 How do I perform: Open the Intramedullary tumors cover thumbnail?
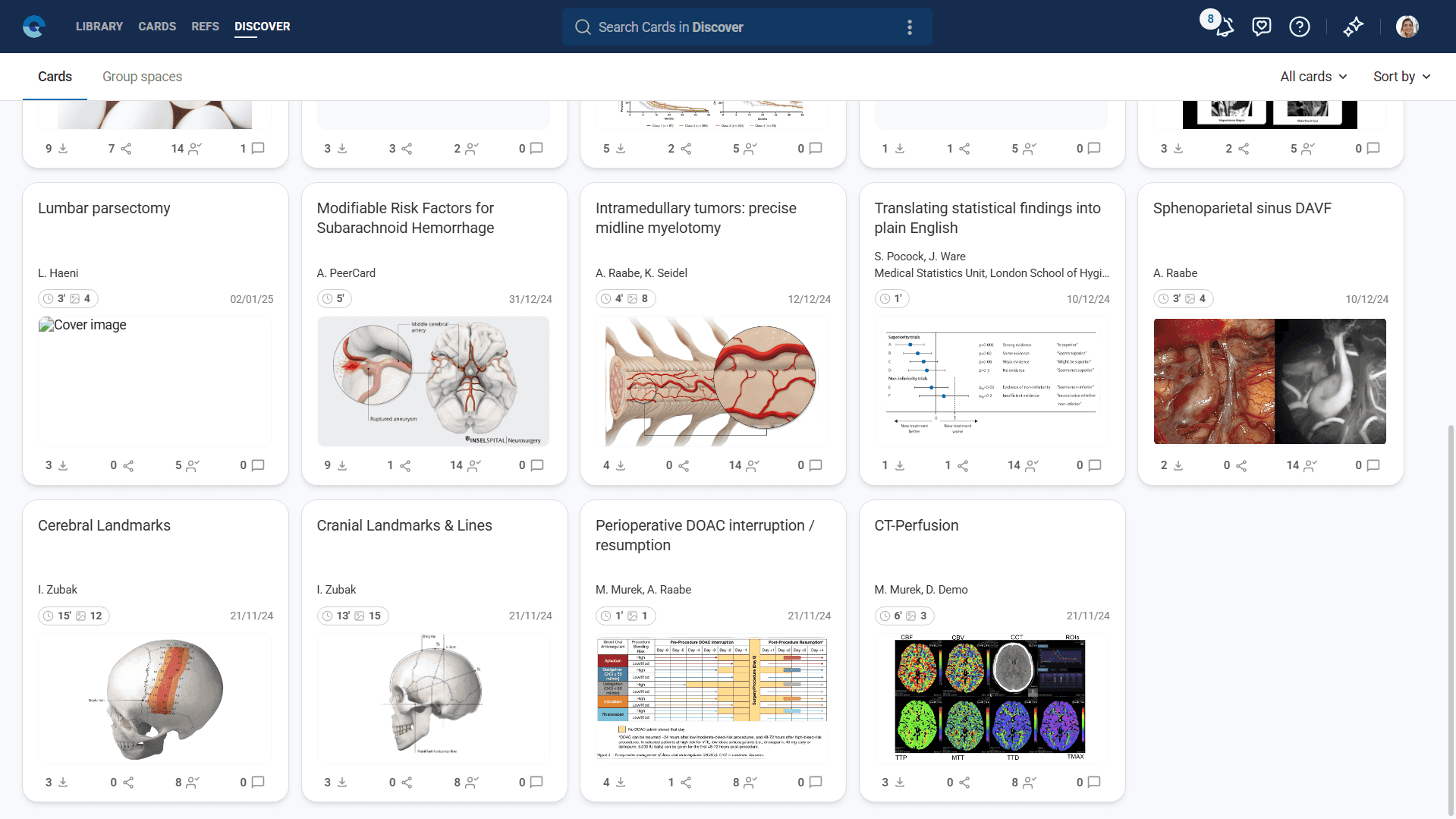[712, 382]
